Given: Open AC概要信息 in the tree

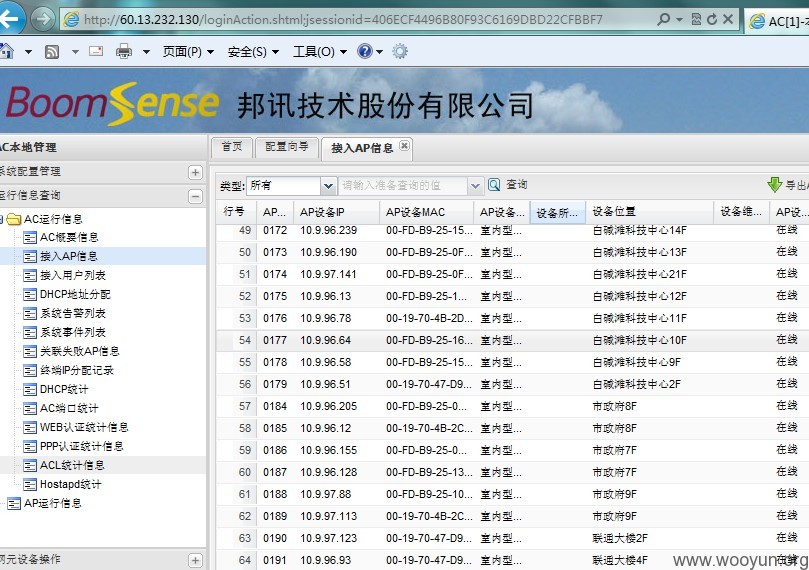Looking at the screenshot, I should tap(69, 237).
